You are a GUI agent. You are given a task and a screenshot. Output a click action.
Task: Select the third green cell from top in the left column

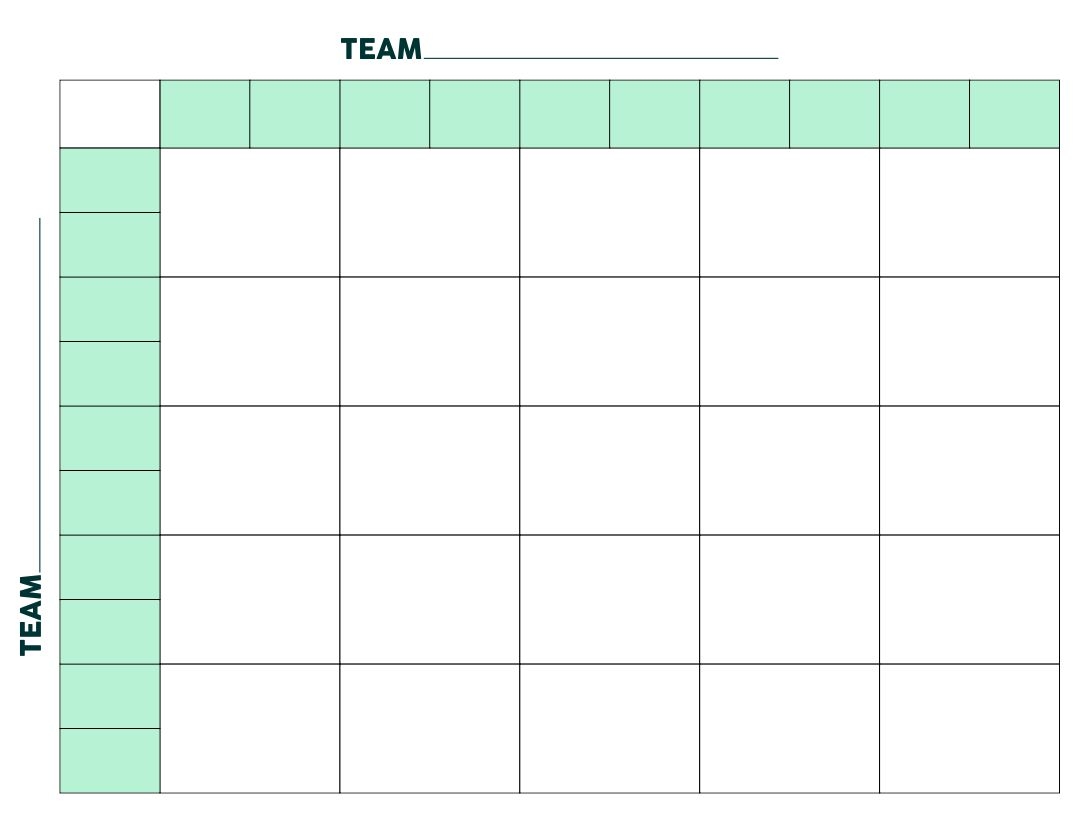click(x=110, y=309)
